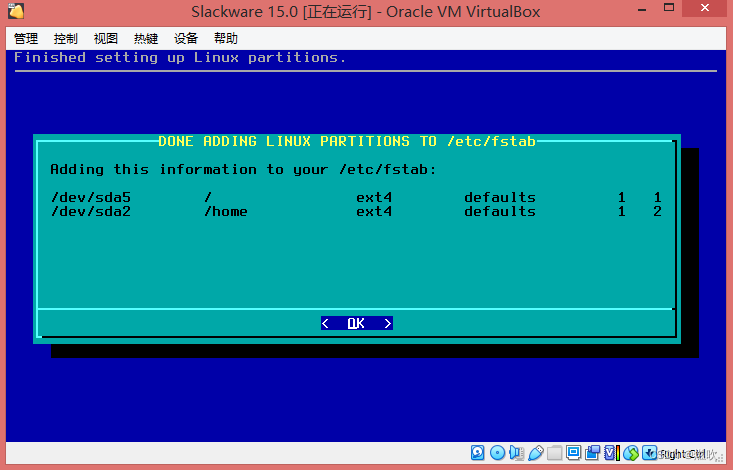
Task: Open the 视图 menu
Action: [x=106, y=38]
